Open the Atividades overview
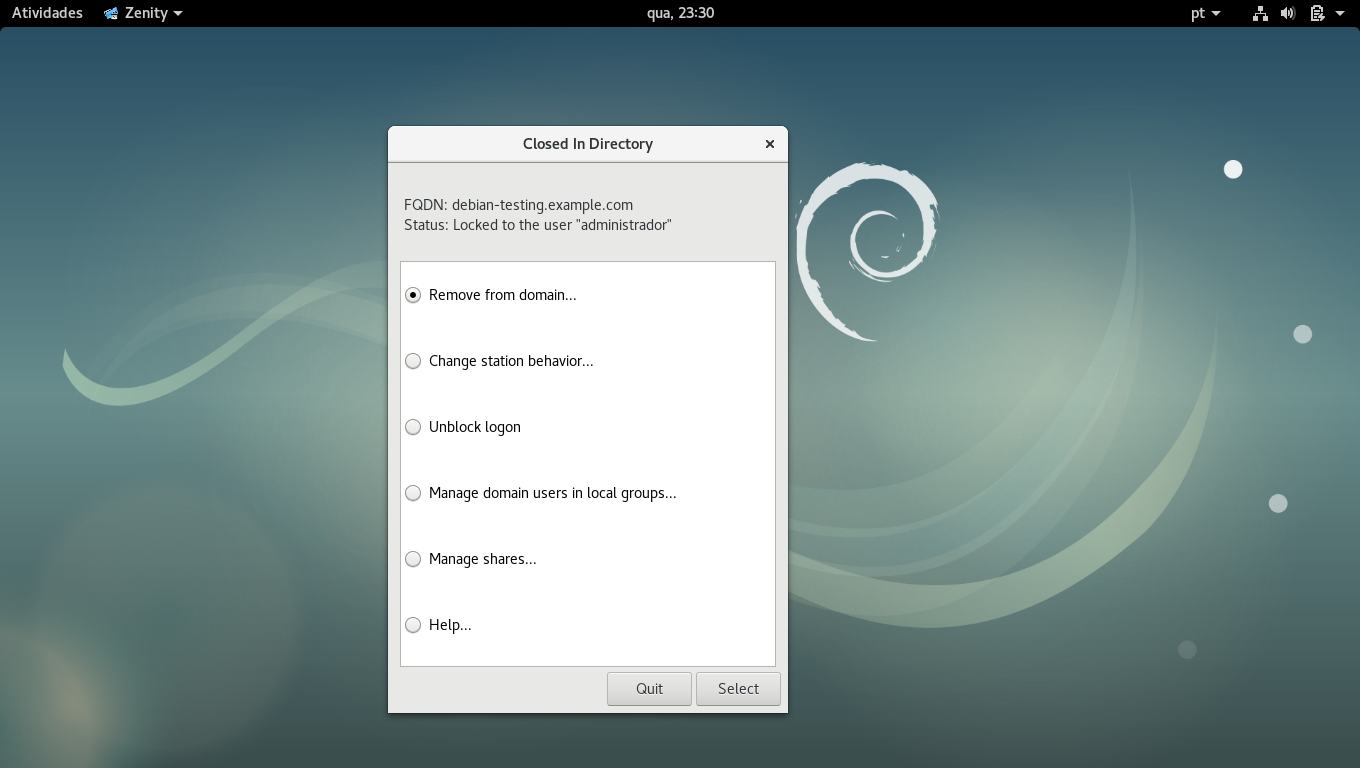This screenshot has width=1360, height=768. (47, 13)
